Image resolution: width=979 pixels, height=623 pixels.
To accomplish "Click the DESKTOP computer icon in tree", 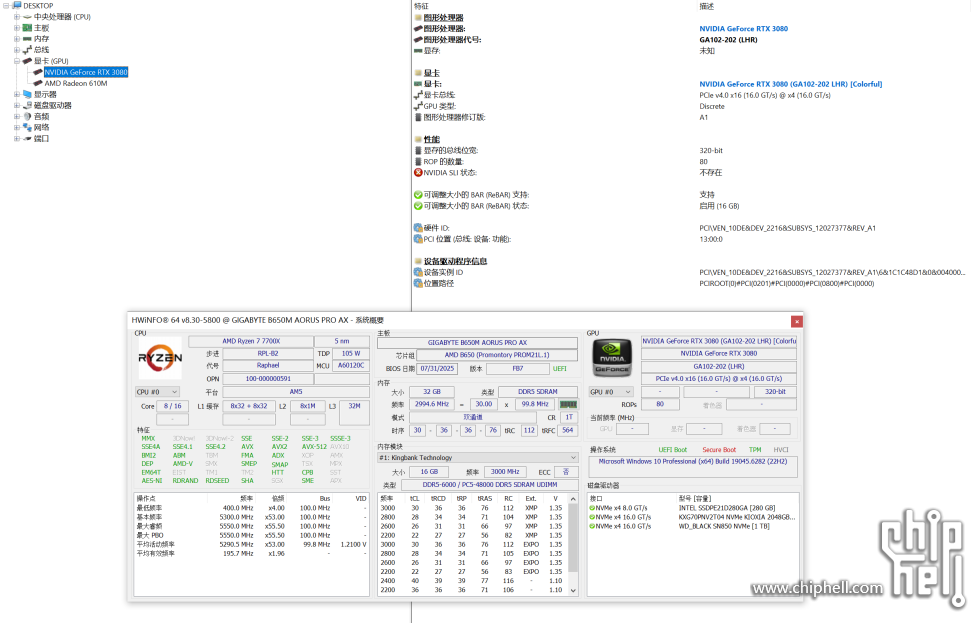I will coord(17,6).
